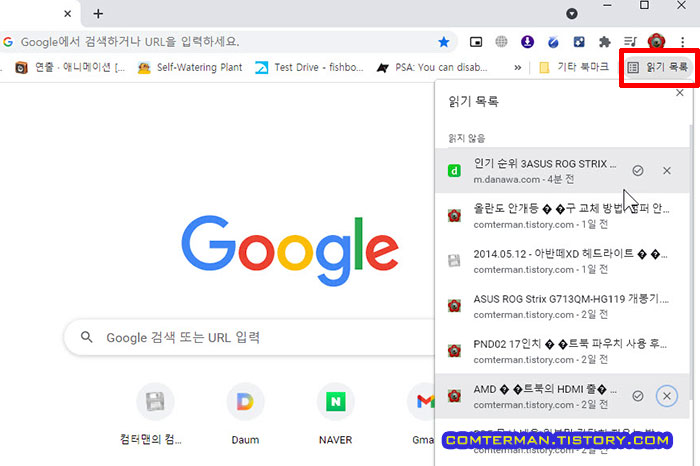Maximize the Chrome window

click(x=644, y=5)
